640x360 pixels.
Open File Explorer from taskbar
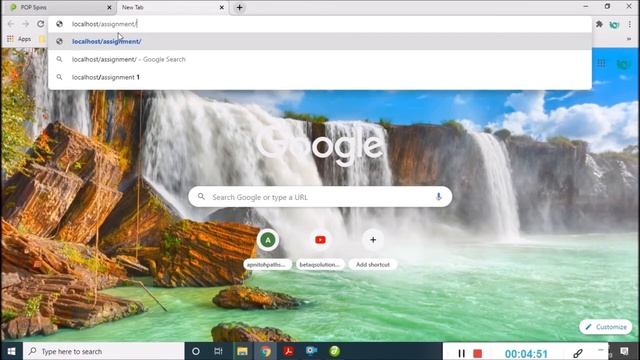pyautogui.click(x=242, y=351)
